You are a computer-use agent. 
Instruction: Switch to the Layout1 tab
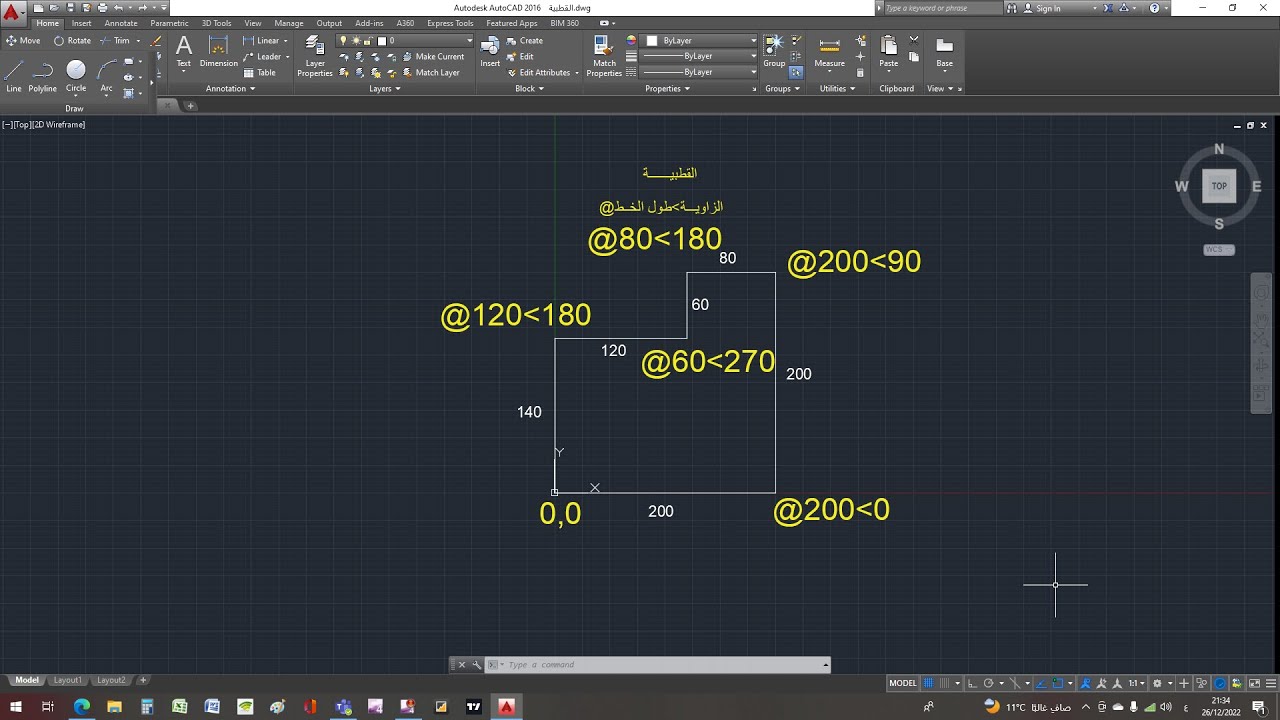click(68, 680)
